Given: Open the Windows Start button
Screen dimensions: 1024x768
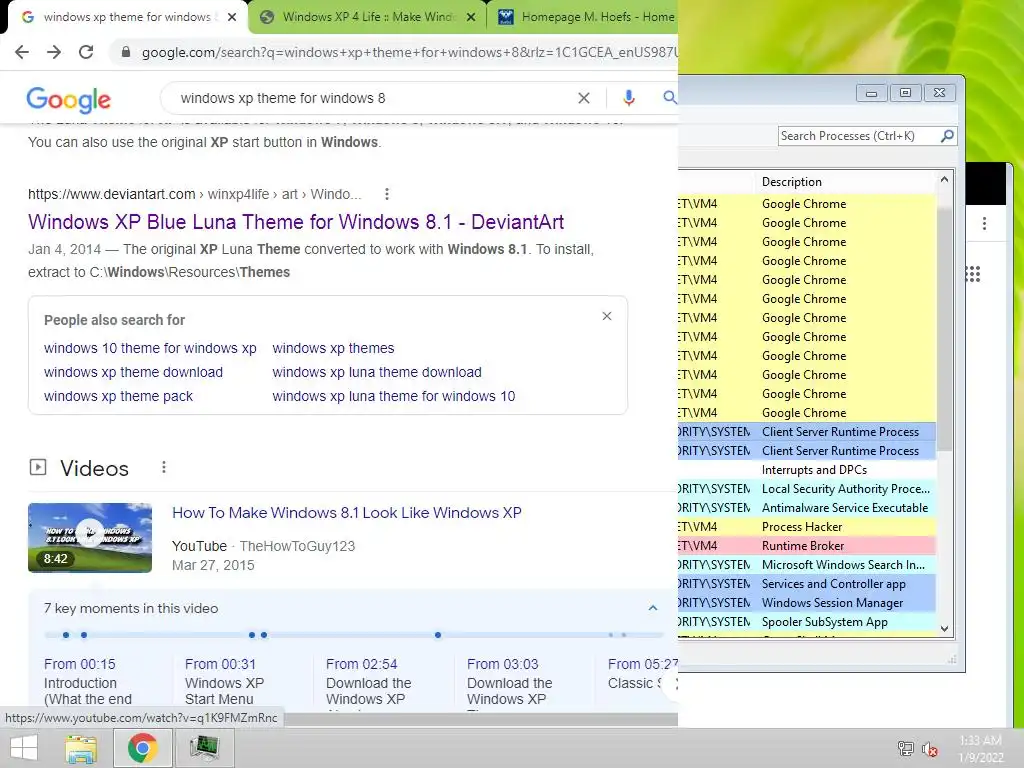Looking at the screenshot, I should coord(24,748).
